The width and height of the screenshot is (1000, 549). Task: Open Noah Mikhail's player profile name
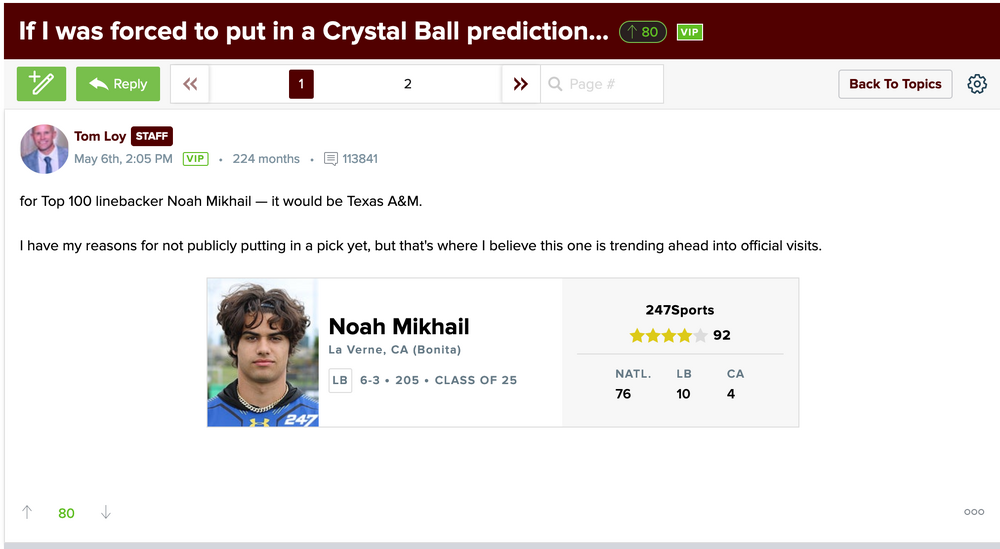[399, 326]
